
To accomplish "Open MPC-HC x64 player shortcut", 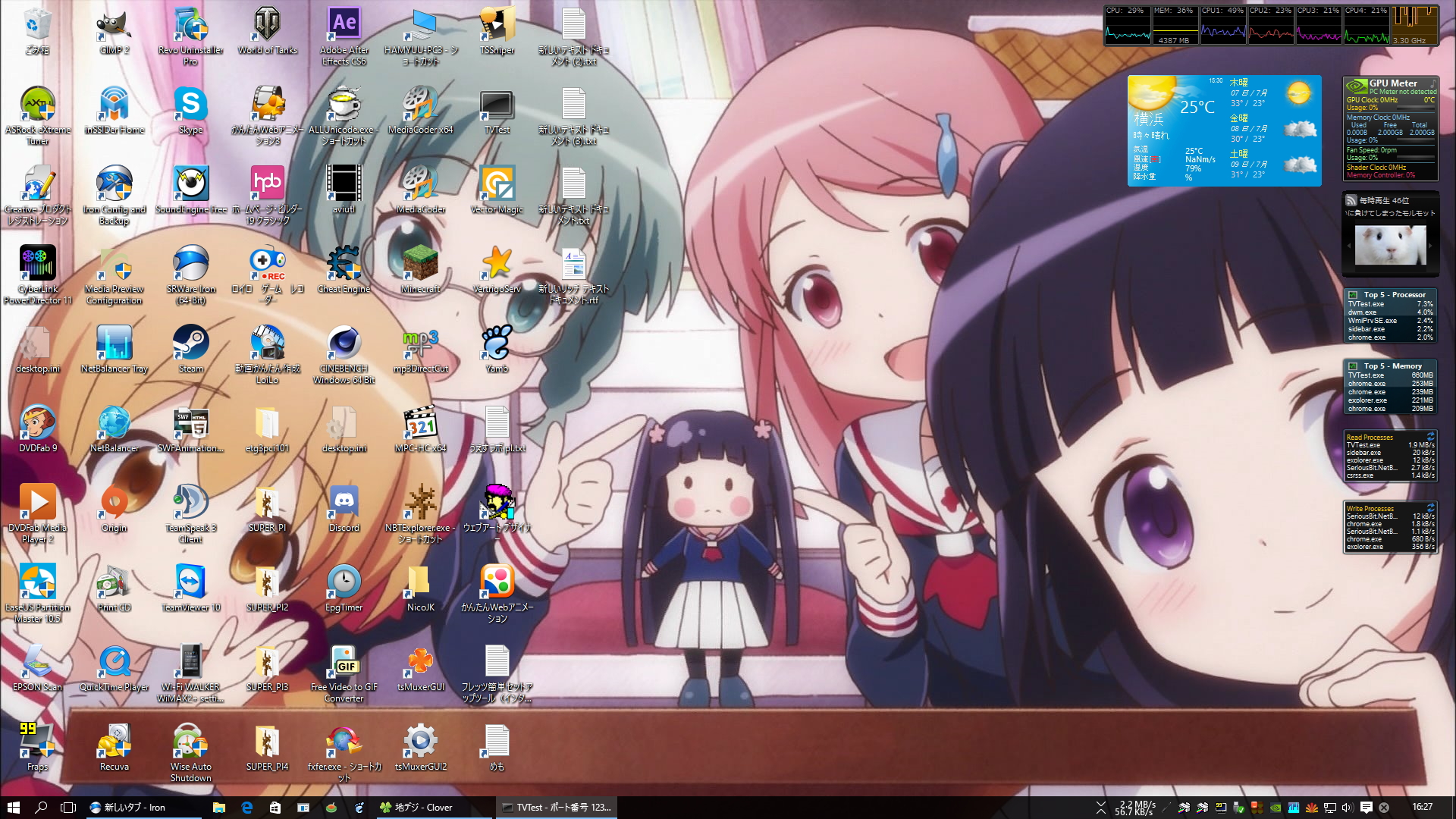I will tap(420, 423).
